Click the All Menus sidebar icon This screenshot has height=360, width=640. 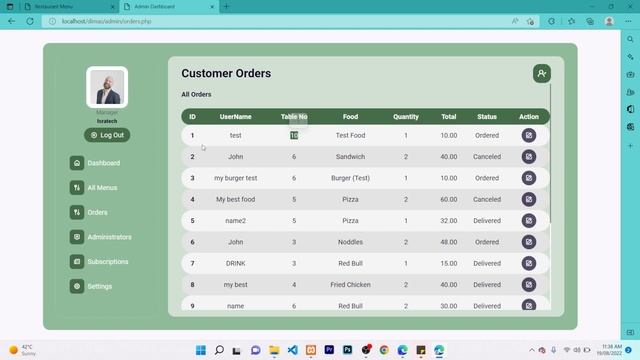[x=77, y=188]
